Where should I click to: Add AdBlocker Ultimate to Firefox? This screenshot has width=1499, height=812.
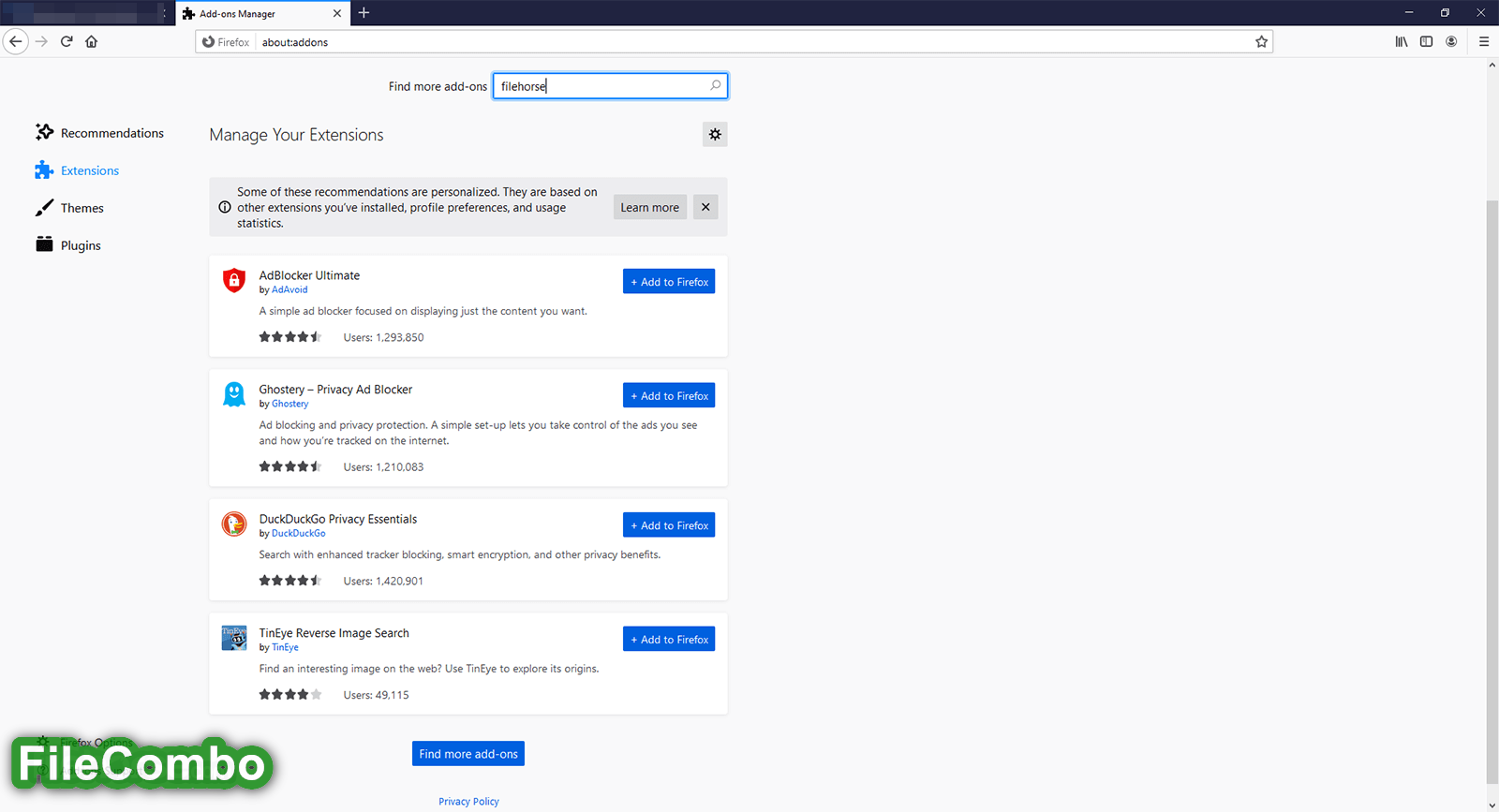click(x=669, y=282)
